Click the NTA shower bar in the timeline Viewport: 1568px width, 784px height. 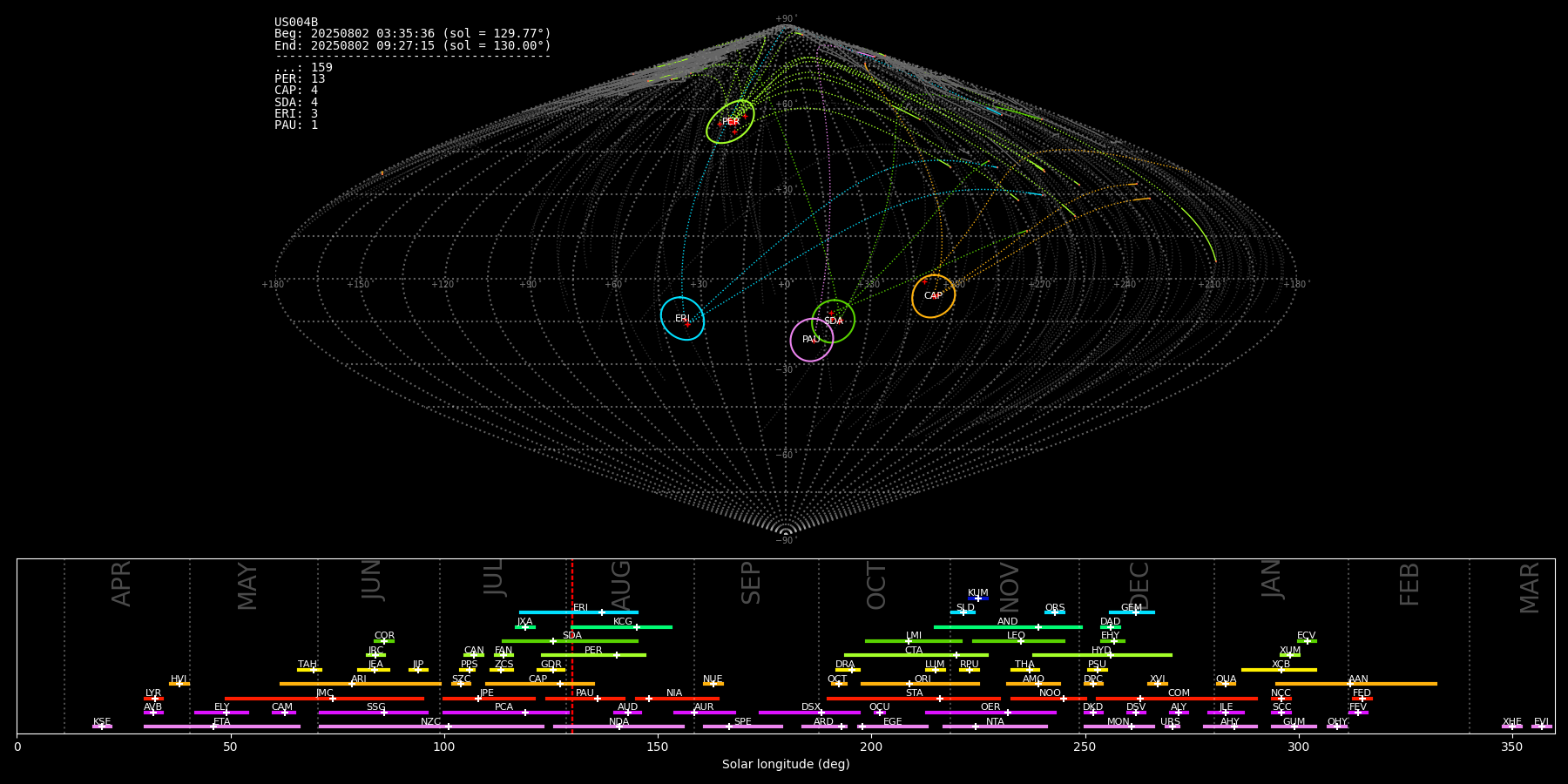coord(995,727)
